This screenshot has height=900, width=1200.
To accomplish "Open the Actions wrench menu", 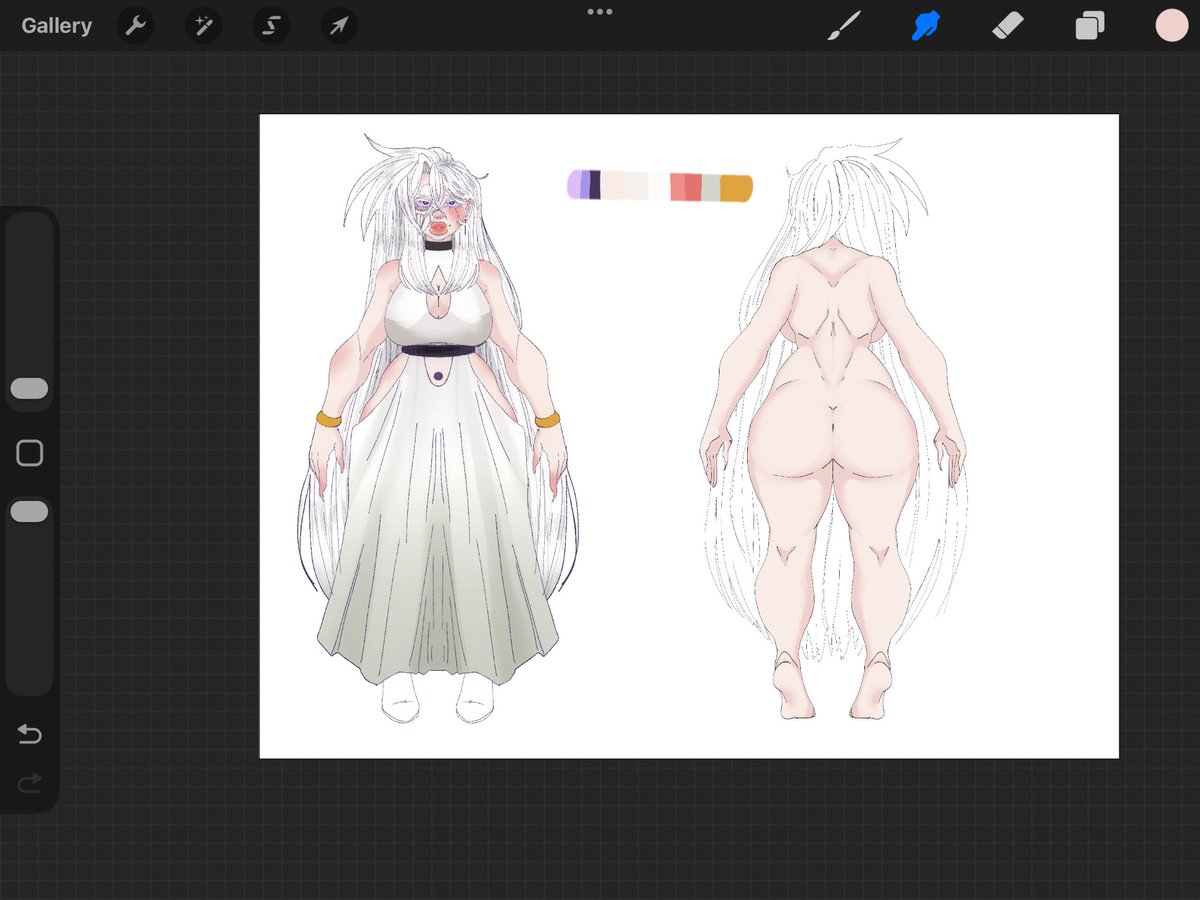I will tap(135, 25).
